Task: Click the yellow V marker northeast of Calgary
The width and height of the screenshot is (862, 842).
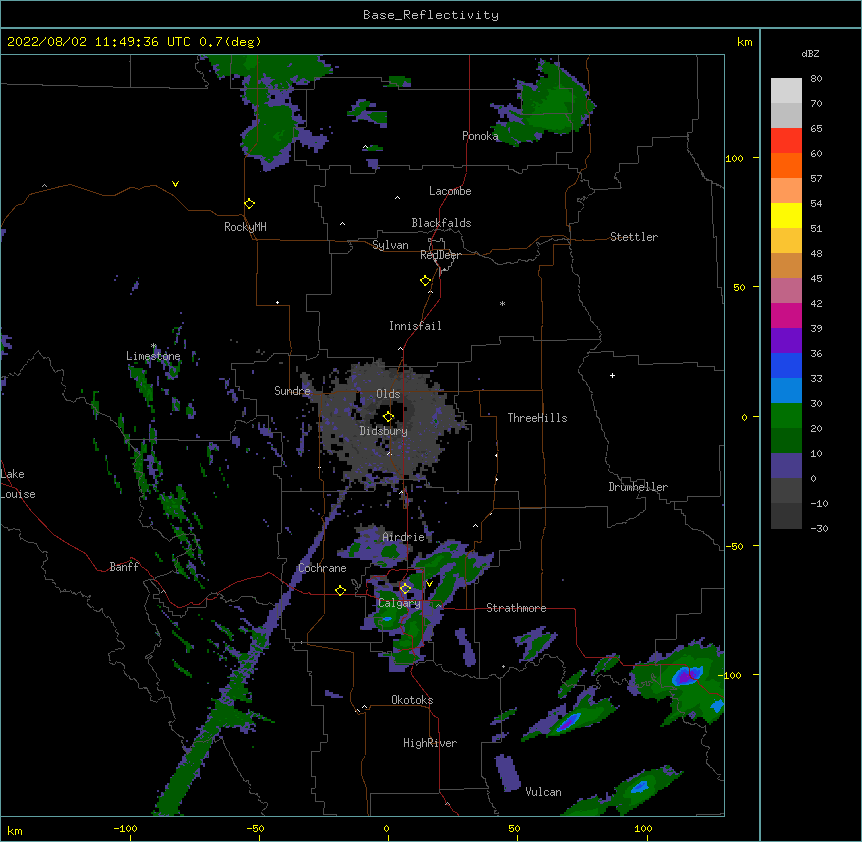Action: click(429, 584)
